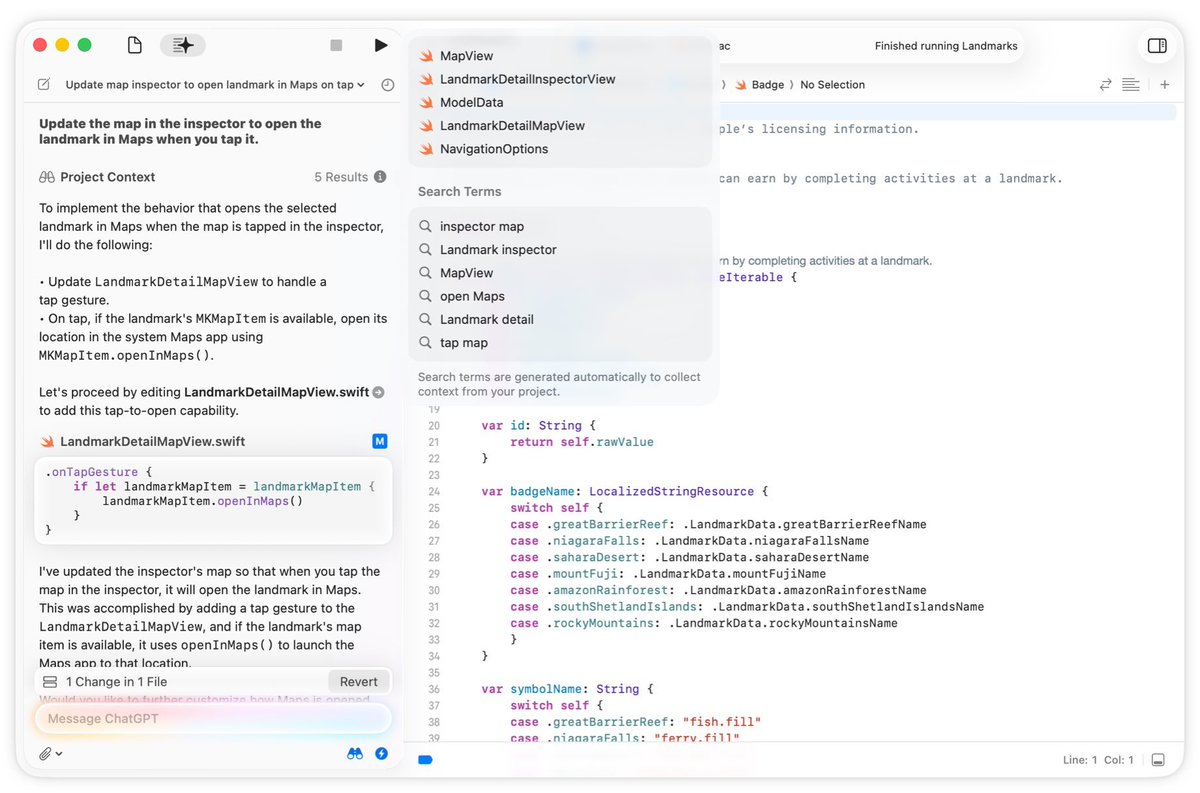Screen dimensions: 1200x793
Task: Click Line: 1 Col: 1 indicator
Action: [x=1098, y=760]
